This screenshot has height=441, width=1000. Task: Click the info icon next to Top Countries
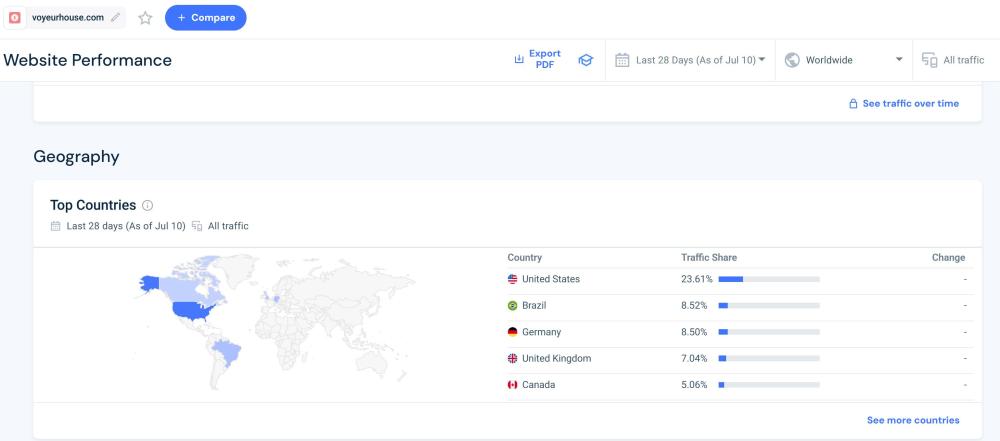click(147, 206)
